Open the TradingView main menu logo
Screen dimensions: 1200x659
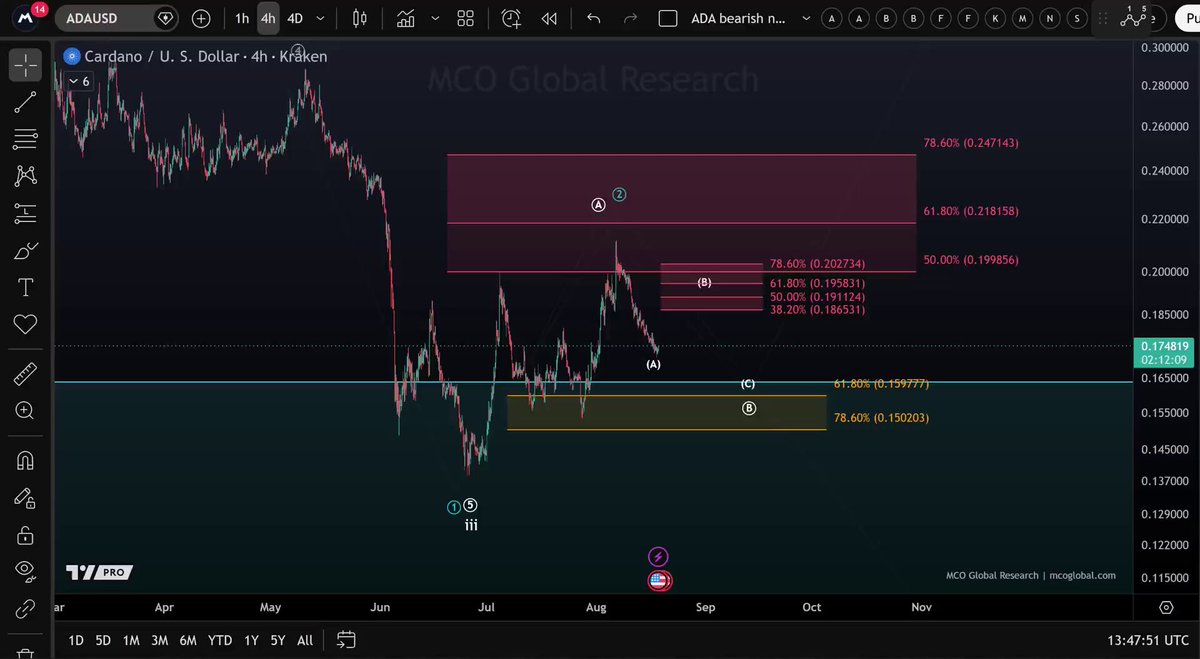pos(24,19)
